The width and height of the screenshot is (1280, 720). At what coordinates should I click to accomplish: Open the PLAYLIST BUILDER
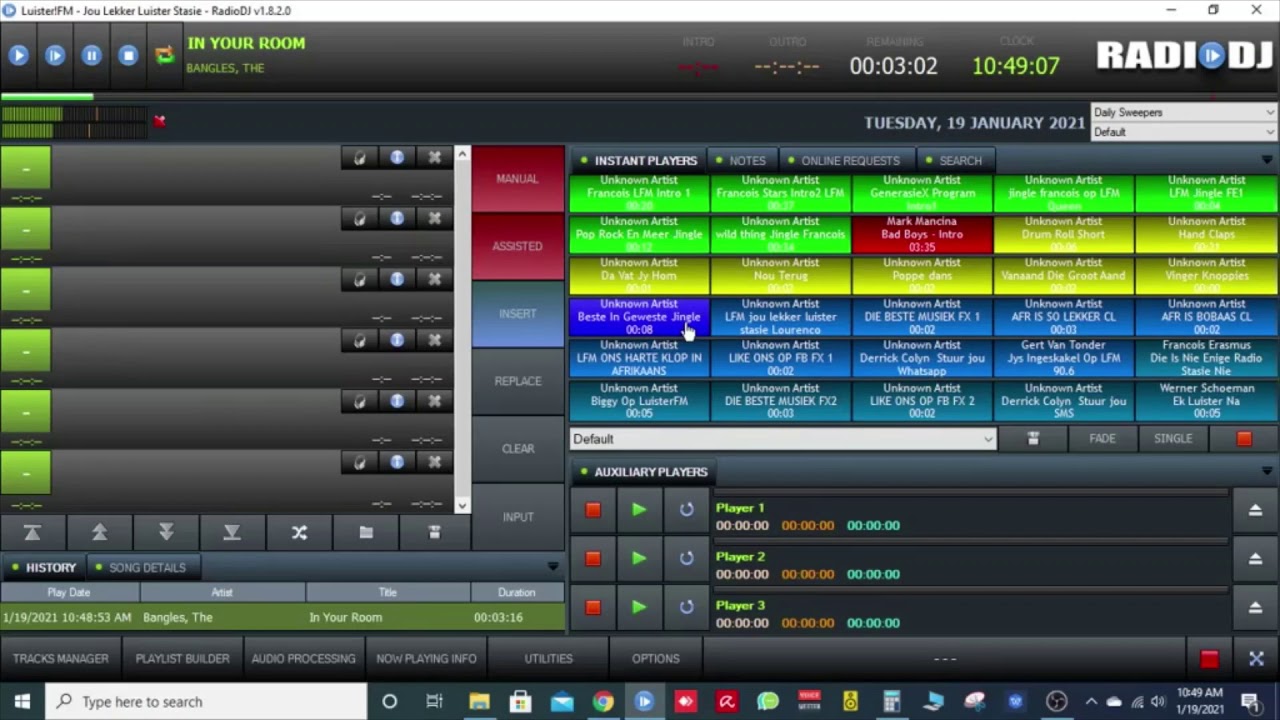pyautogui.click(x=182, y=659)
